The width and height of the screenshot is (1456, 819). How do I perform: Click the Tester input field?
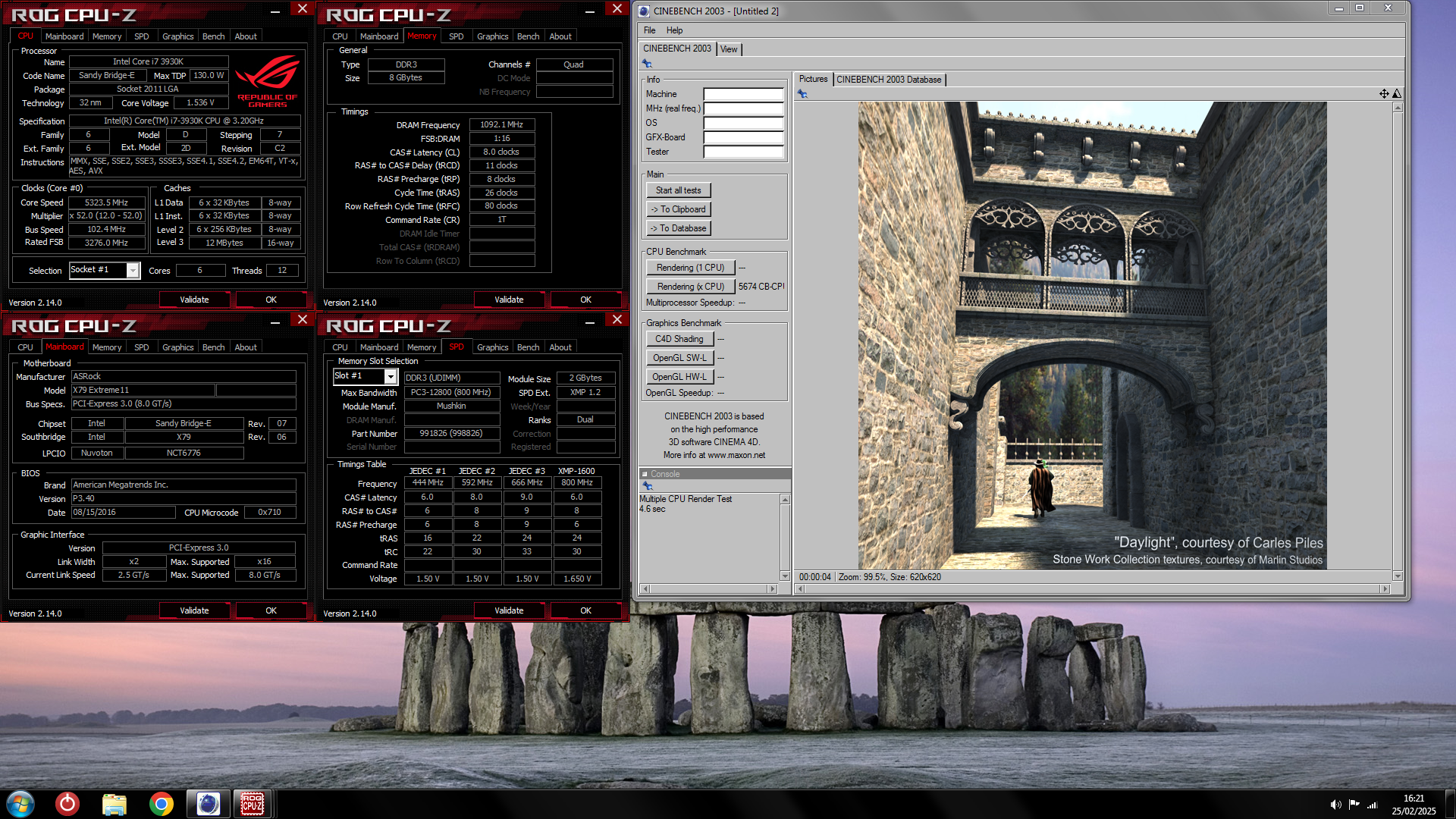pyautogui.click(x=743, y=152)
